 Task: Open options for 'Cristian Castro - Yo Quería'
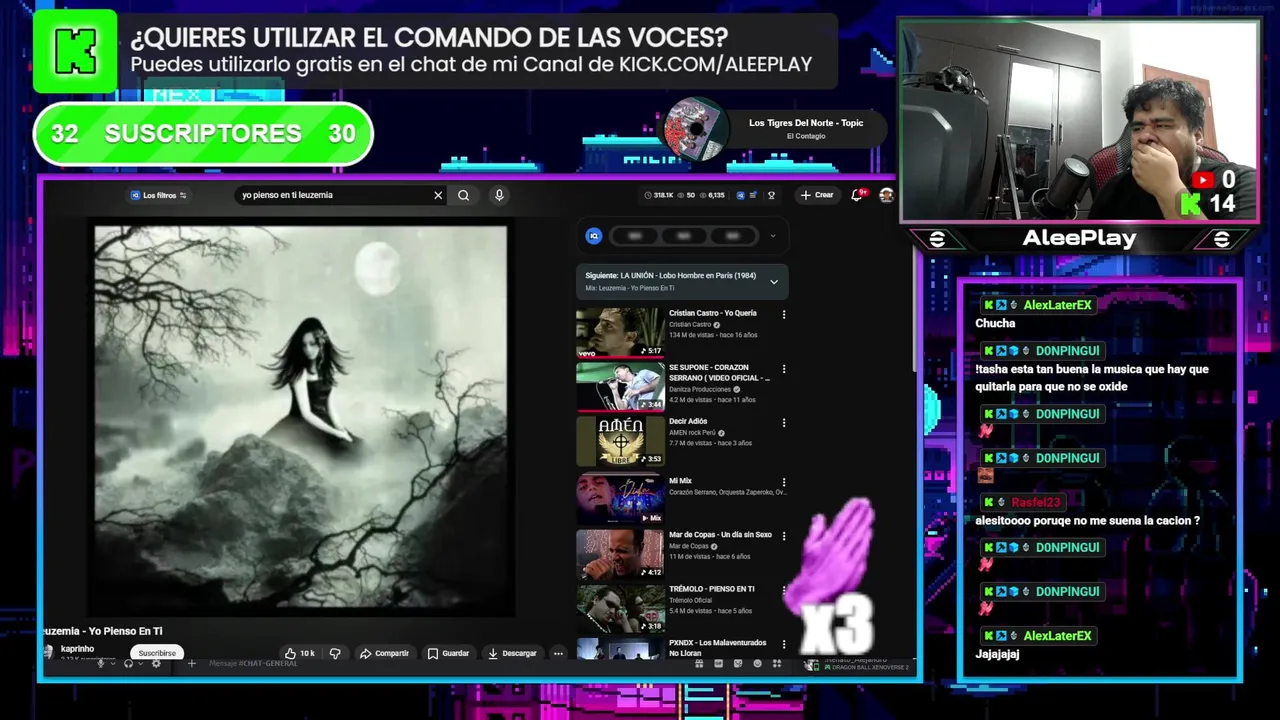783,314
